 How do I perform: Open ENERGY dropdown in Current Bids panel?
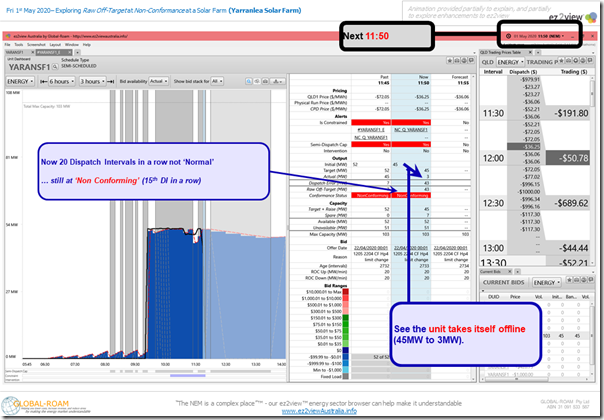click(x=546, y=282)
